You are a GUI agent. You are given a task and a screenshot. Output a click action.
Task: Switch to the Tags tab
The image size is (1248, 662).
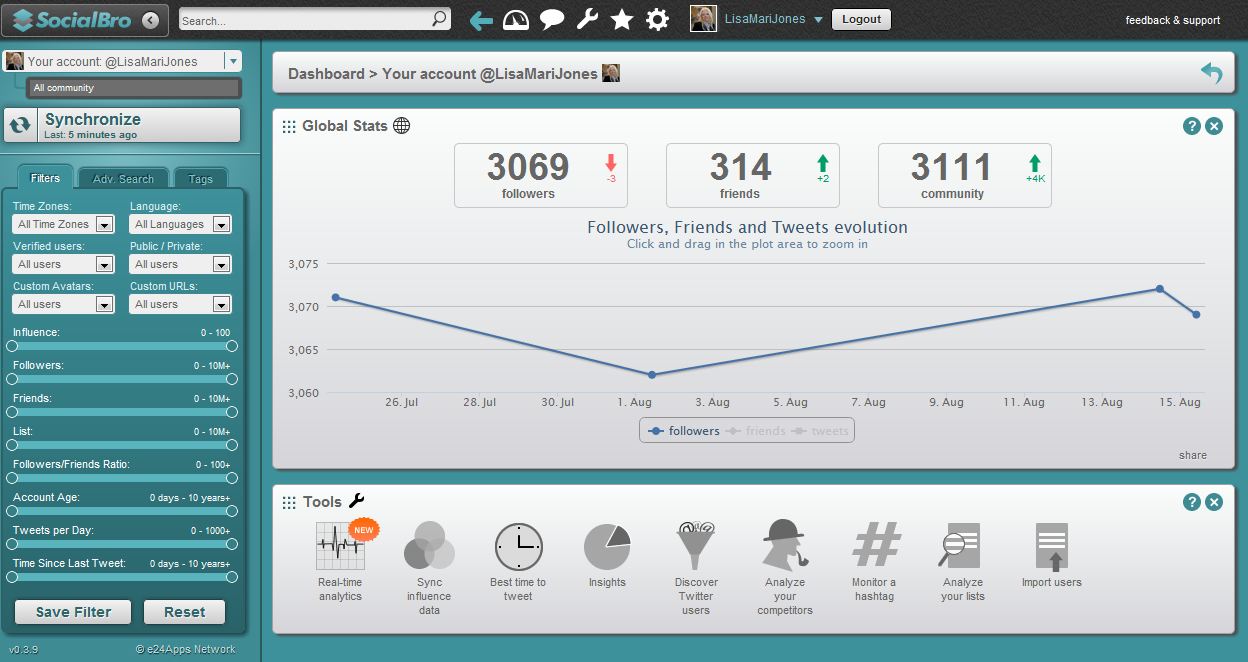[201, 178]
